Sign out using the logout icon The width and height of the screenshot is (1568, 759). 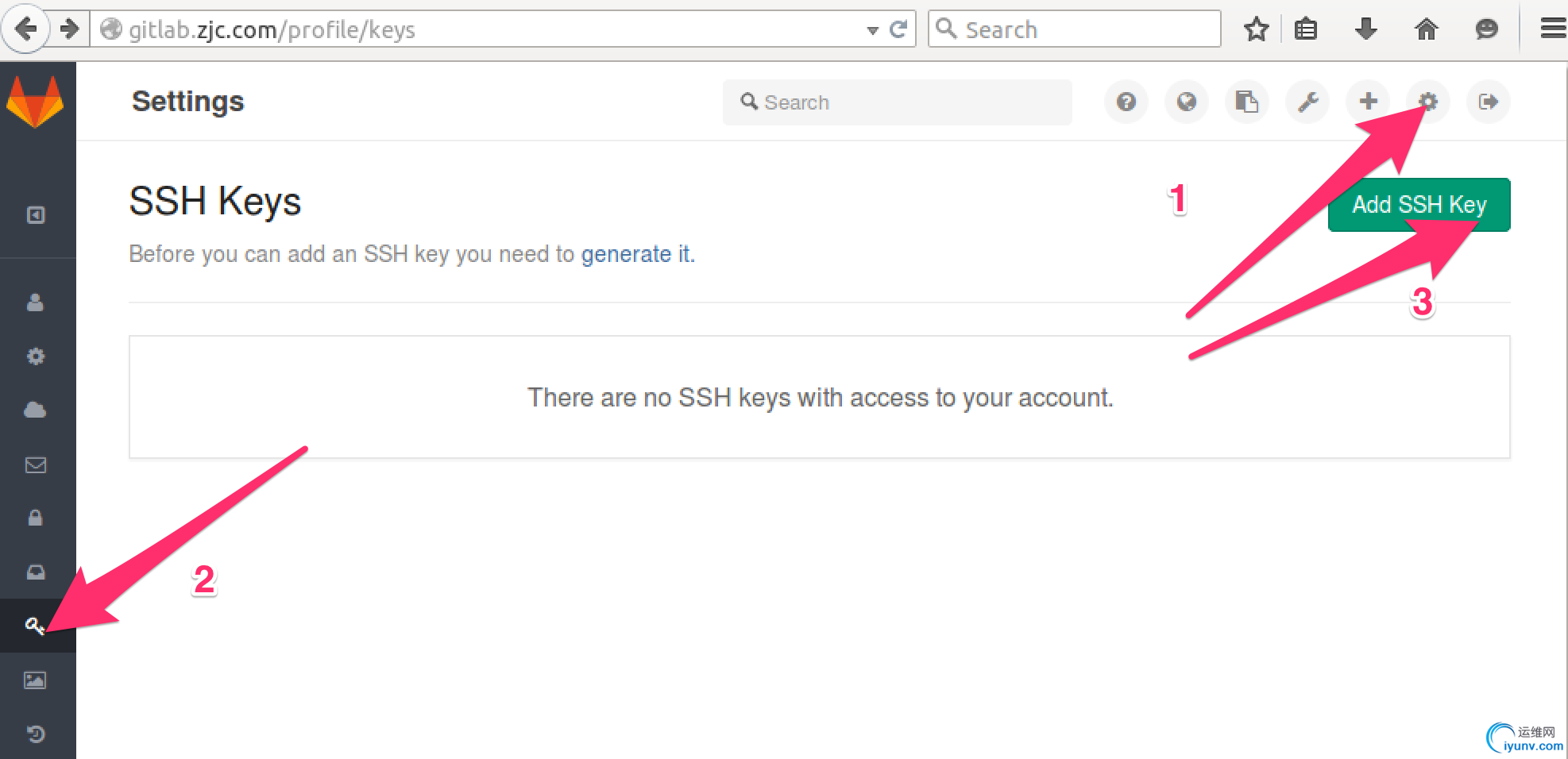pyautogui.click(x=1489, y=102)
